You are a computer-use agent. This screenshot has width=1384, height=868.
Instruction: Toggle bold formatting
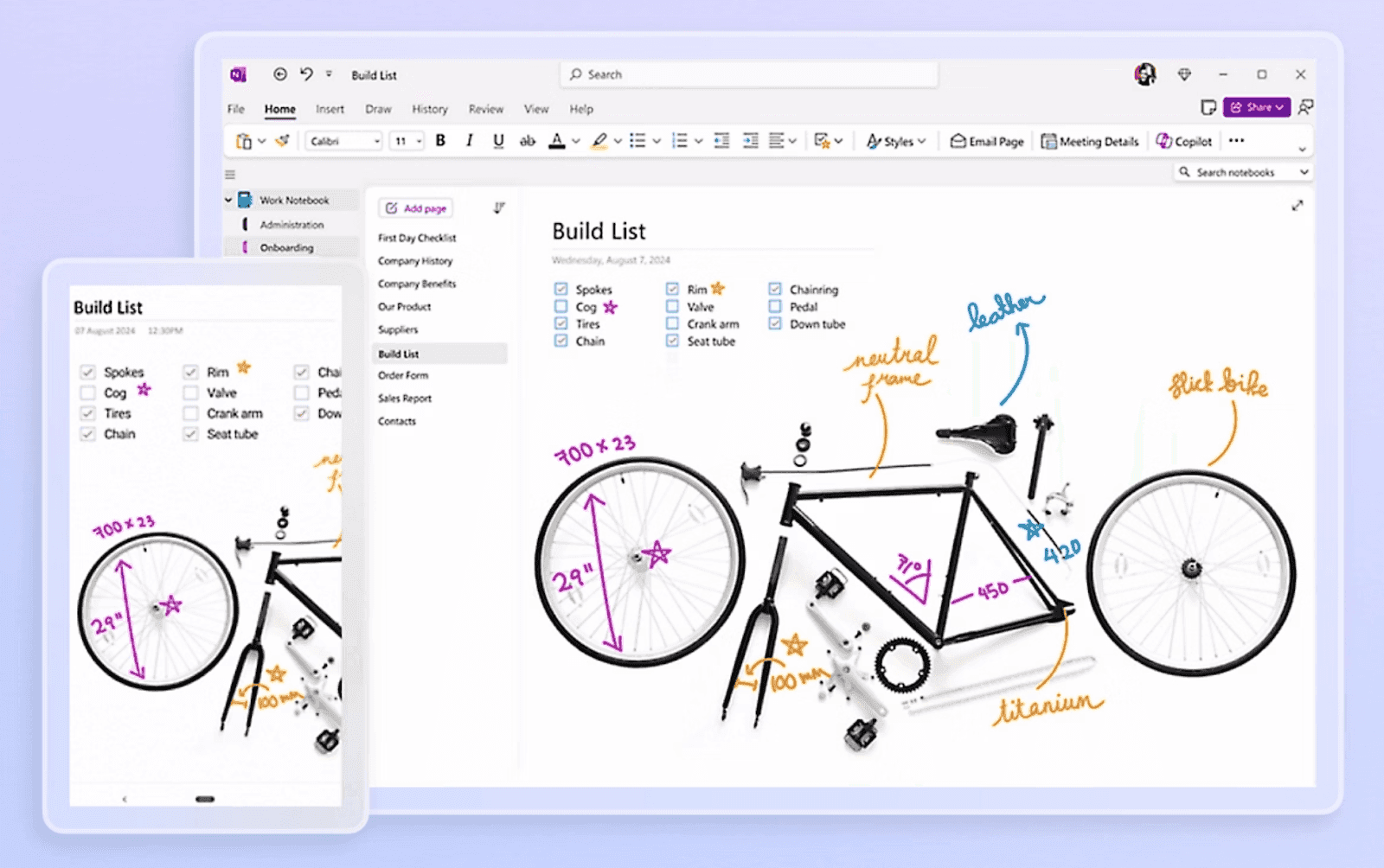pyautogui.click(x=440, y=140)
